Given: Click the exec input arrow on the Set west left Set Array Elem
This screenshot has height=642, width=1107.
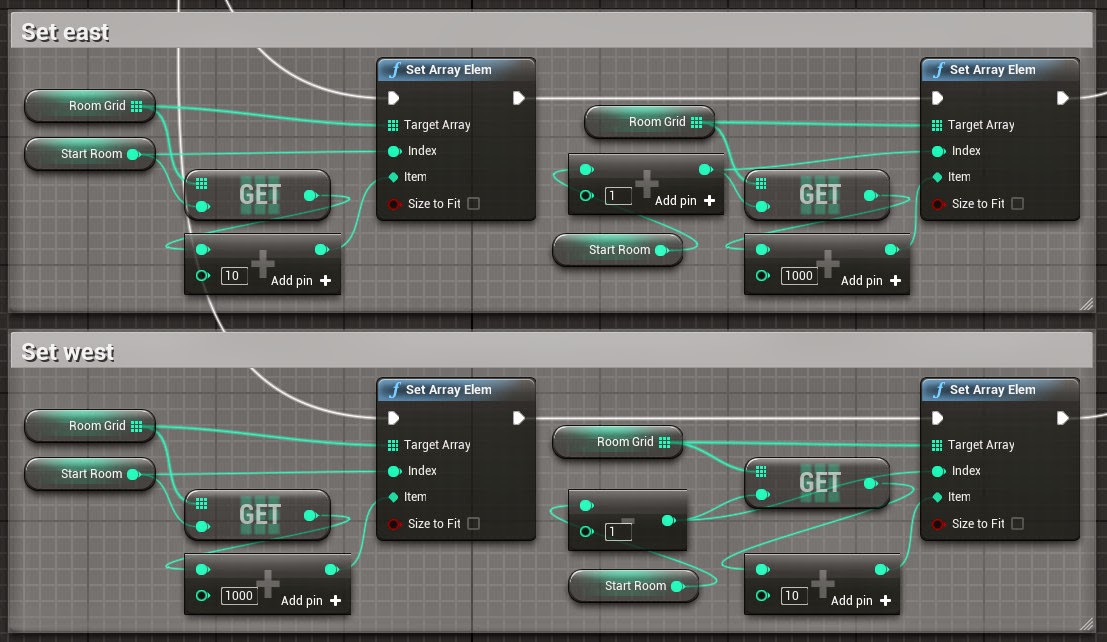Looking at the screenshot, I should (x=393, y=418).
